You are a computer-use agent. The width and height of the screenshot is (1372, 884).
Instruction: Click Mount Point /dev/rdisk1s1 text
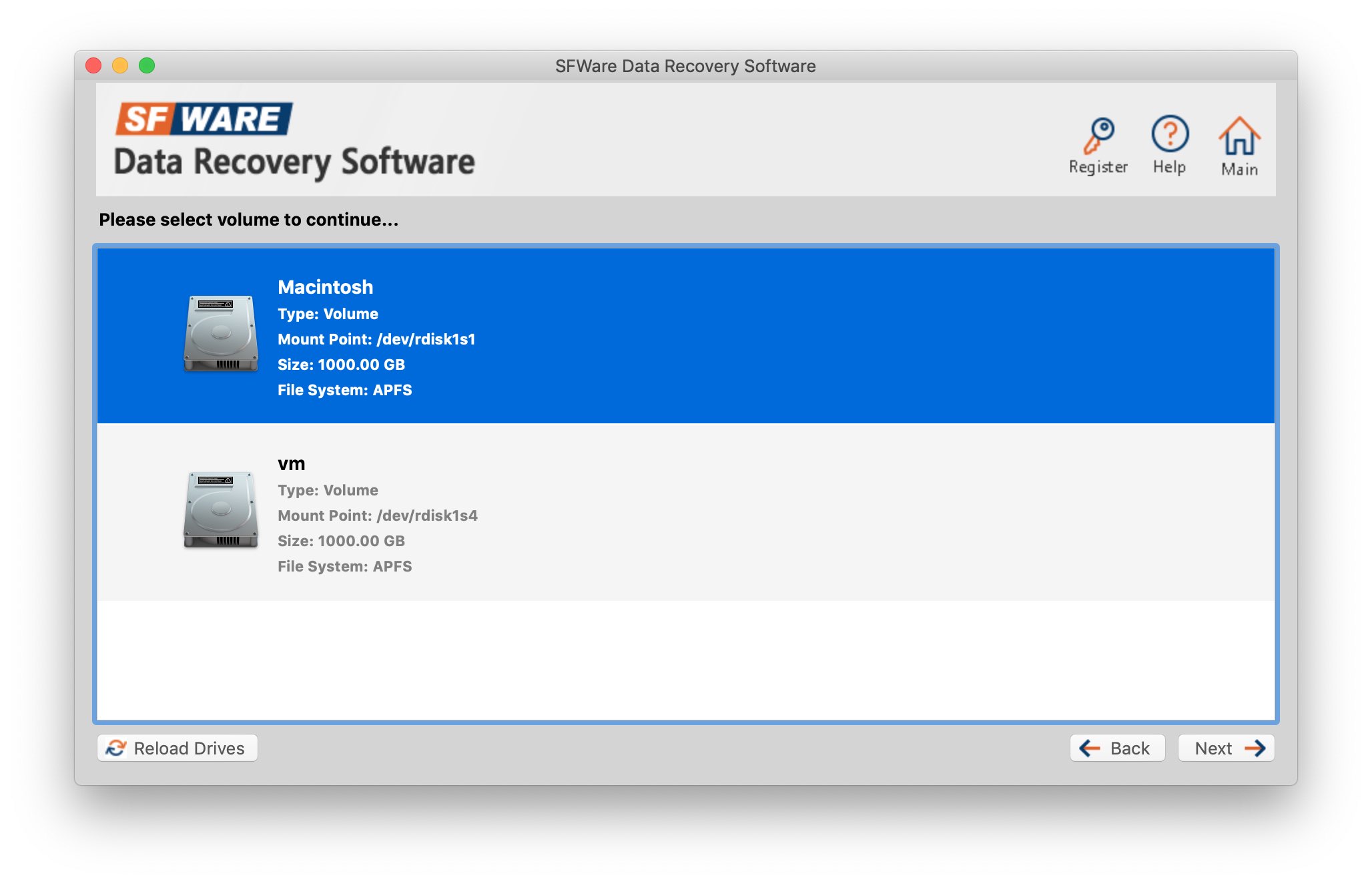click(x=376, y=339)
